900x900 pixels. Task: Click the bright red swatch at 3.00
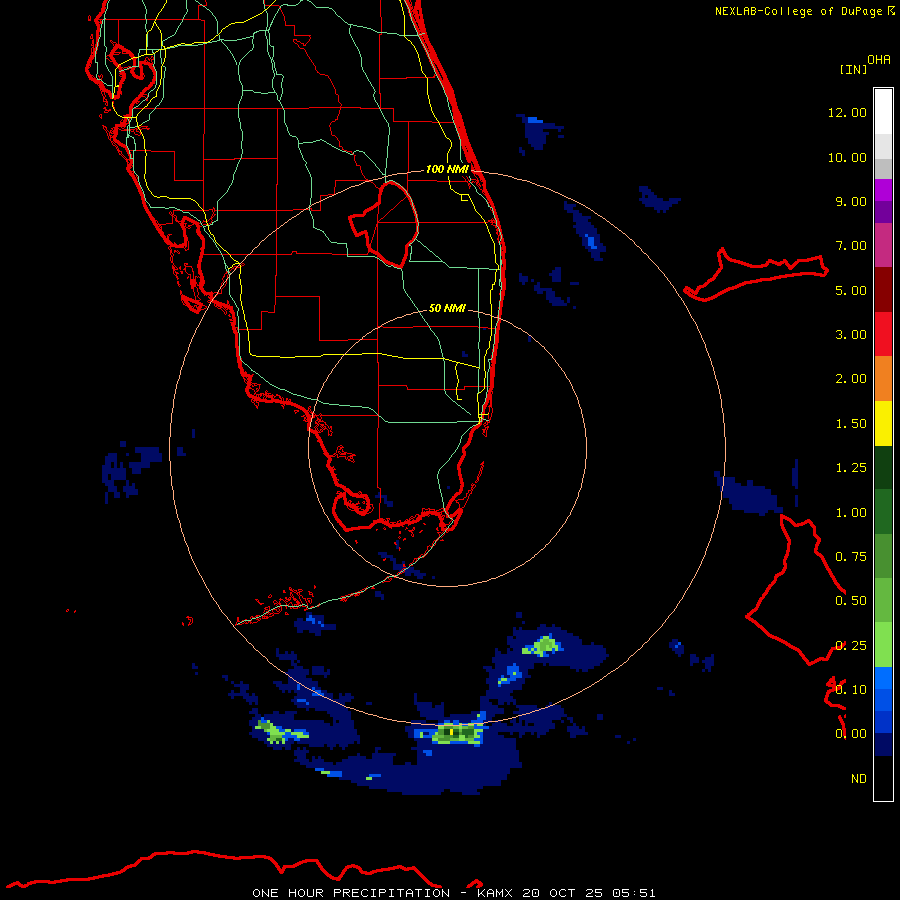coord(883,334)
